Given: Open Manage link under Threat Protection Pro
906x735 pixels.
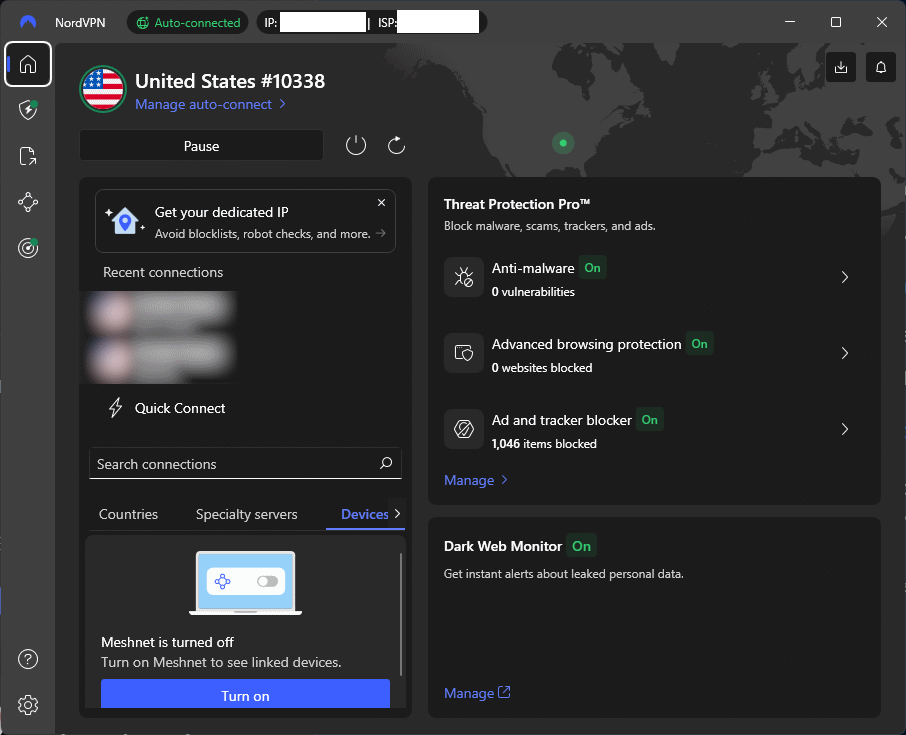Looking at the screenshot, I should coord(476,480).
